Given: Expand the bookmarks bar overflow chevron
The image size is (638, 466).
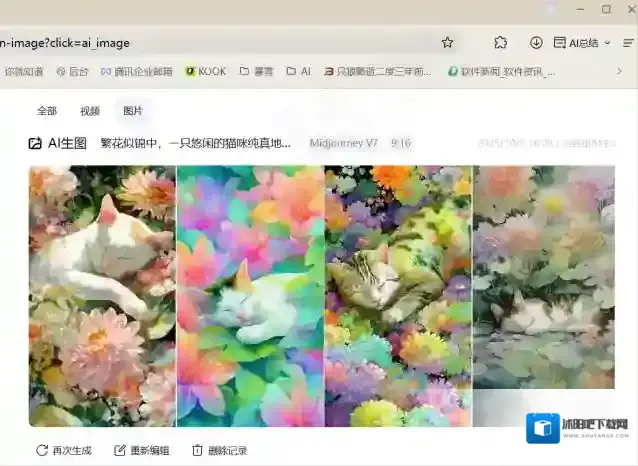Looking at the screenshot, I should pyautogui.click(x=619, y=71).
